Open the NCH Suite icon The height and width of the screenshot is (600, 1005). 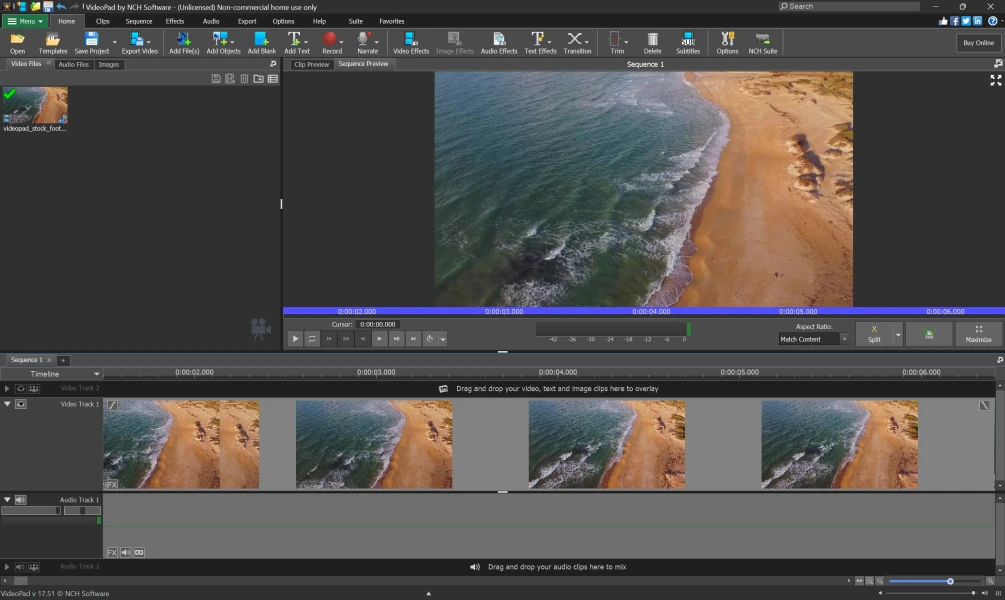(x=763, y=42)
